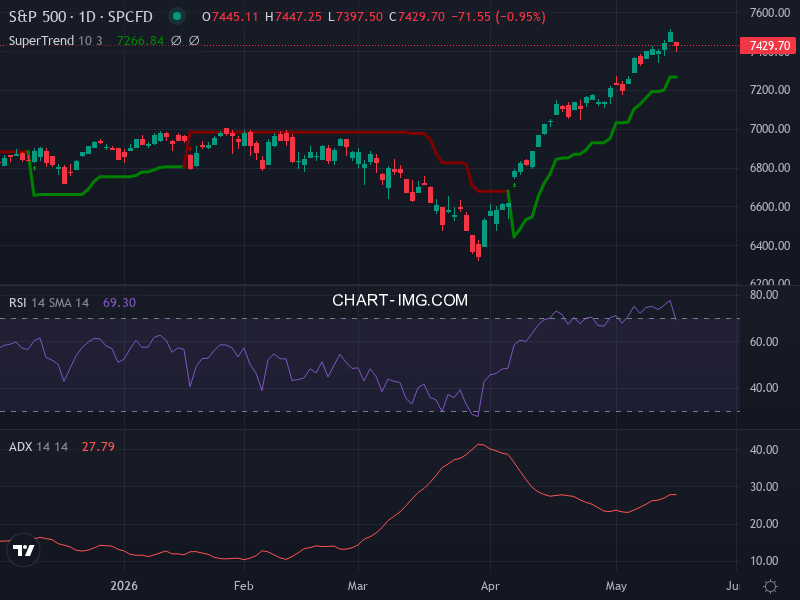
Task: Click the 6600.00 price axis label
Action: coord(770,207)
